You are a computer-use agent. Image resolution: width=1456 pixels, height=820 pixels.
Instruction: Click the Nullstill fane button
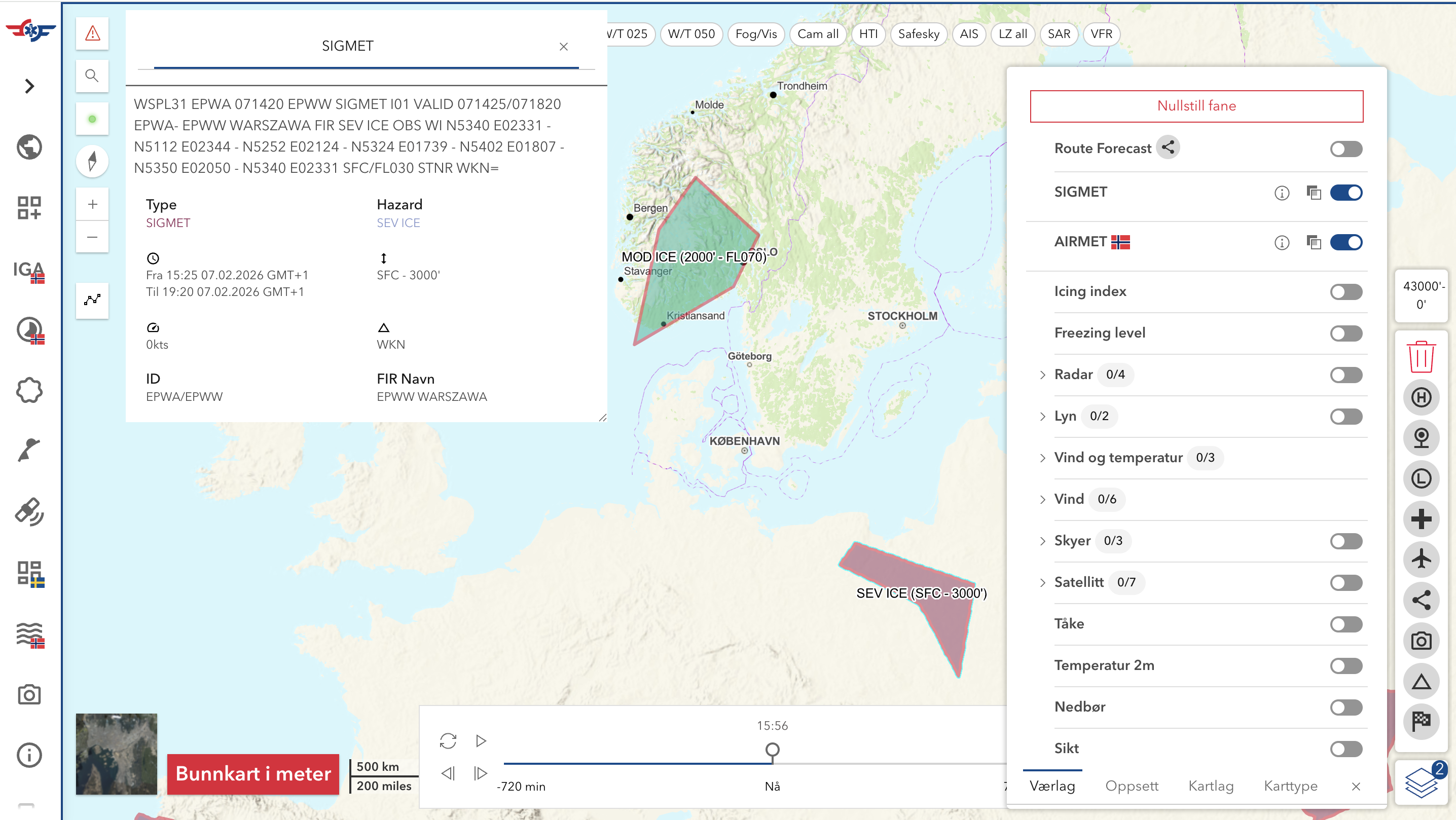coord(1196,106)
